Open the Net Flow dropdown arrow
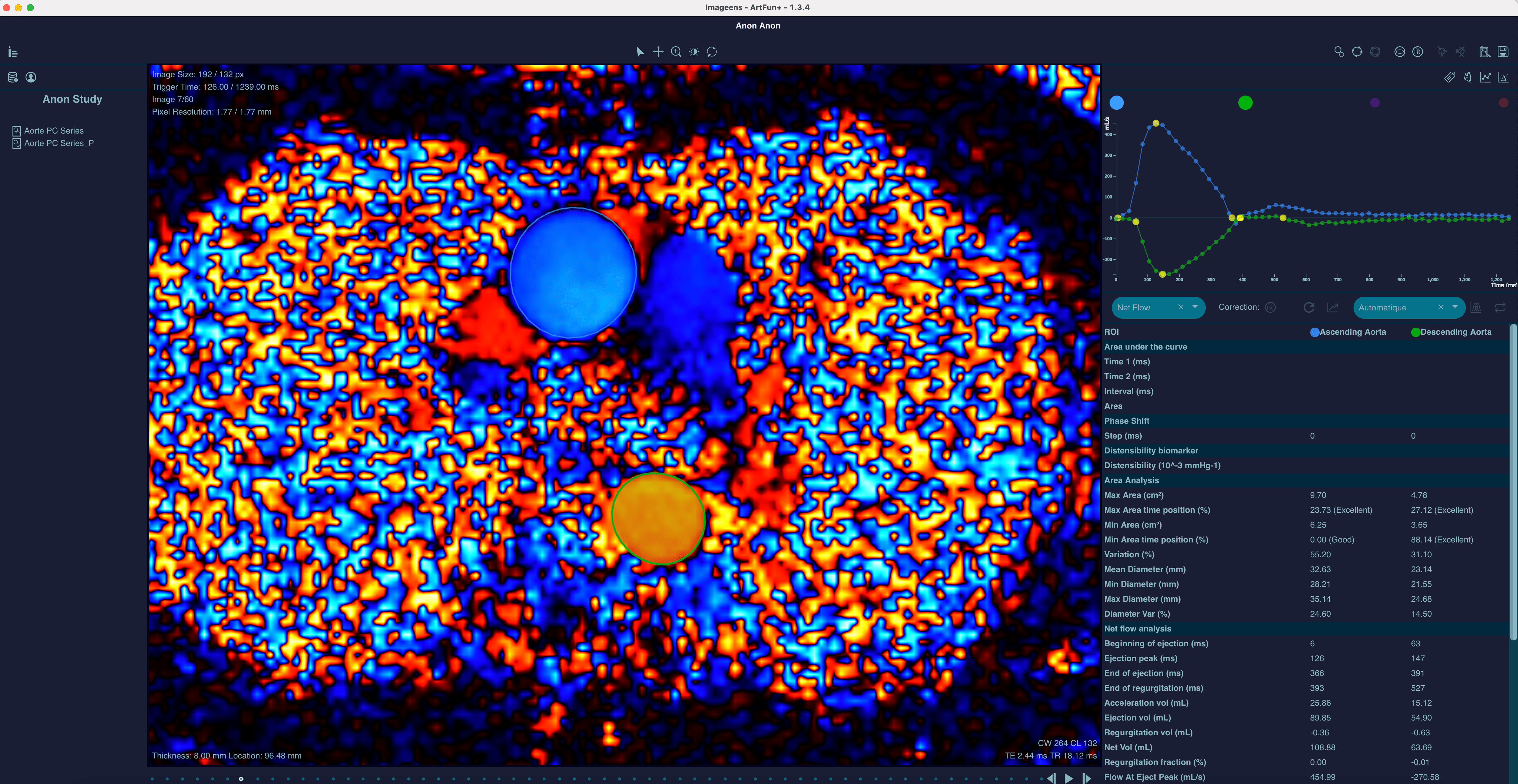The image size is (1518, 784). pyautogui.click(x=1195, y=307)
